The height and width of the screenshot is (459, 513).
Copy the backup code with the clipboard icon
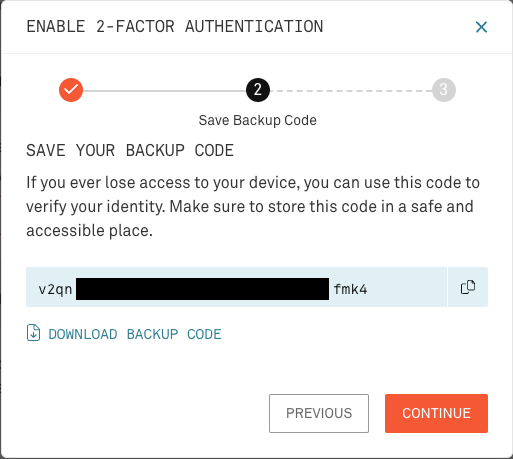coord(468,287)
